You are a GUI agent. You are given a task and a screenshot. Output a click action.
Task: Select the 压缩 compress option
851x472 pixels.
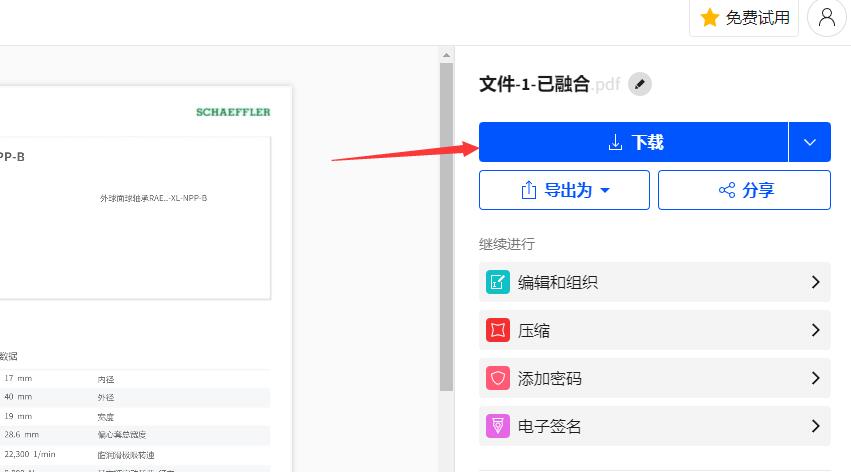[x=655, y=330]
